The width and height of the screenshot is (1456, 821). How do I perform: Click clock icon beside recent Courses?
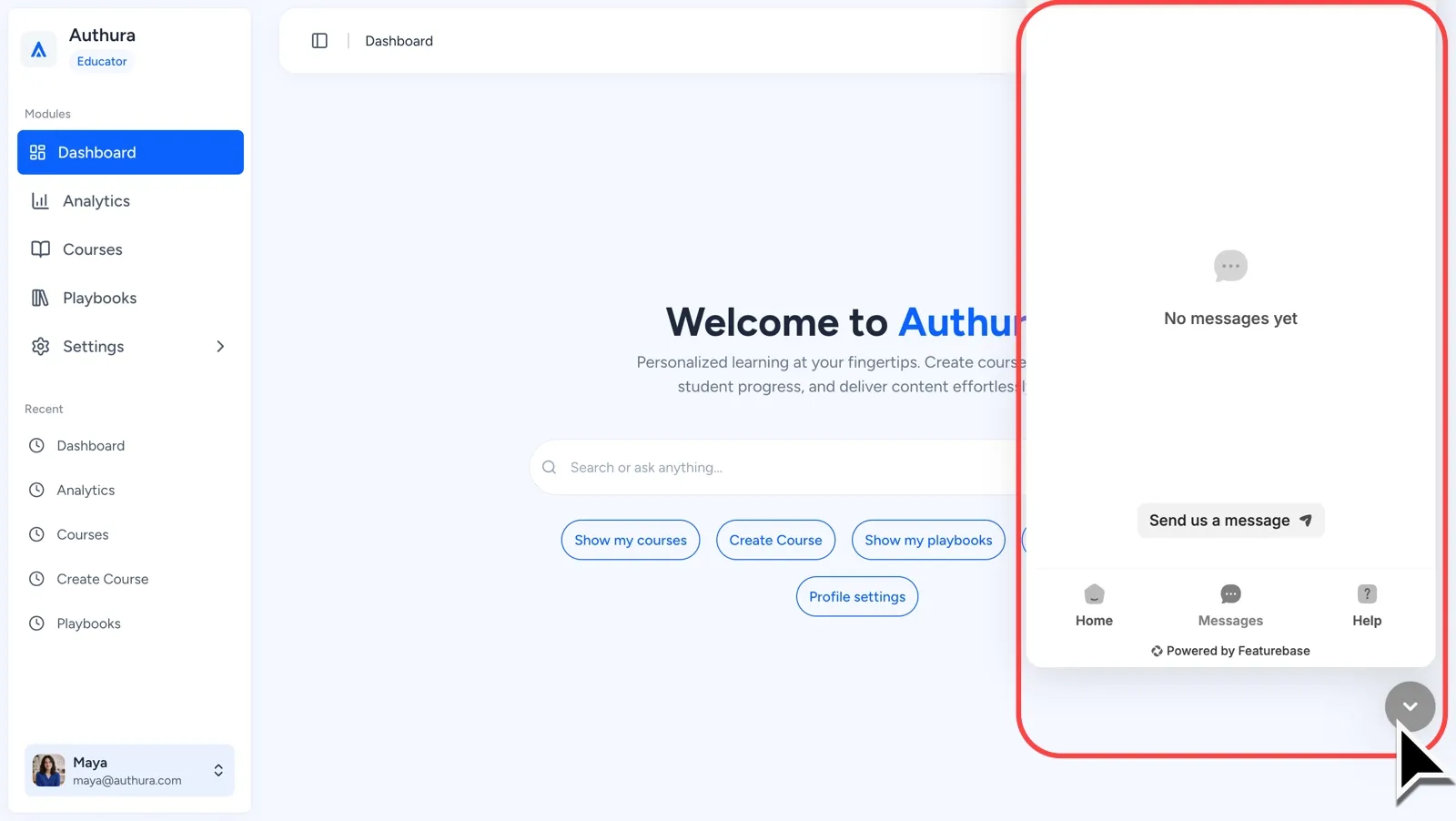pyautogui.click(x=36, y=534)
